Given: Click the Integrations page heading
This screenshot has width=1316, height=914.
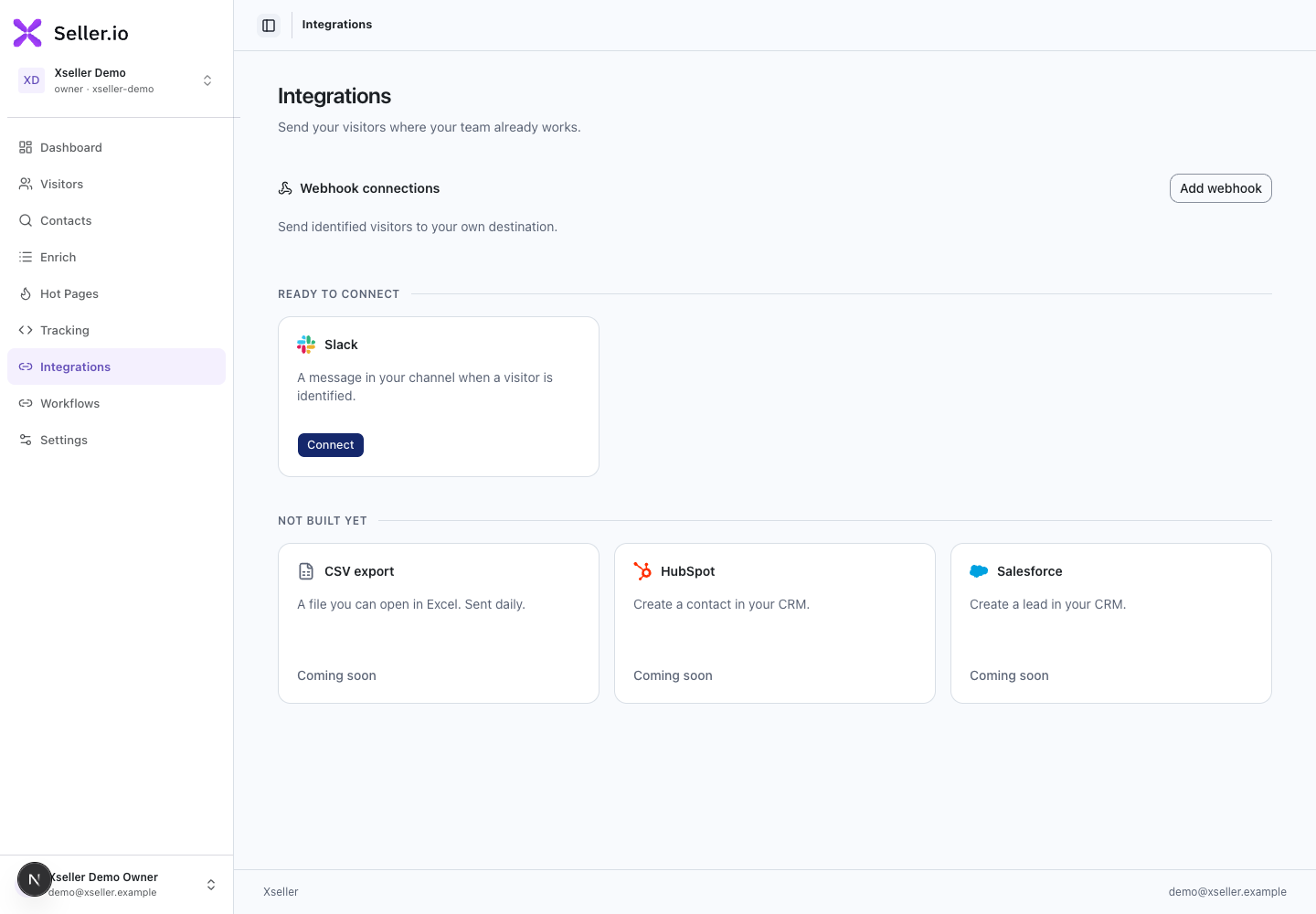Looking at the screenshot, I should coord(334,96).
